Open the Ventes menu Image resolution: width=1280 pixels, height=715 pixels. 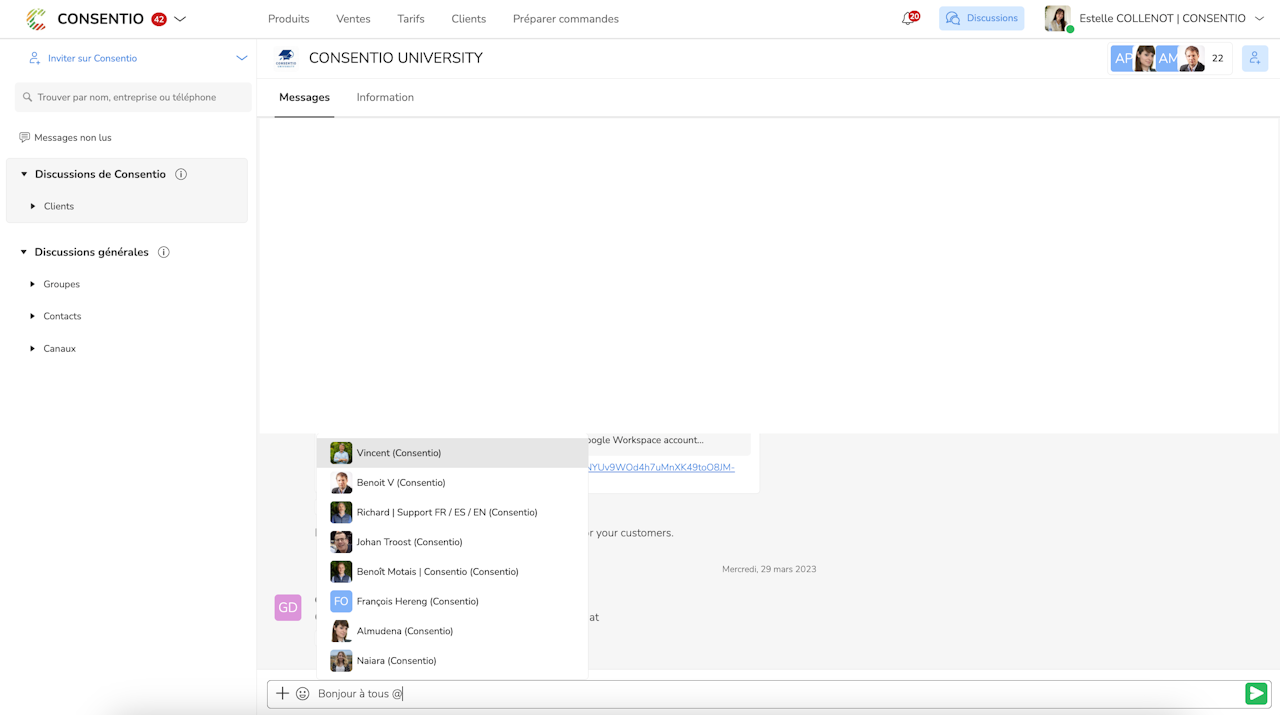pyautogui.click(x=353, y=19)
